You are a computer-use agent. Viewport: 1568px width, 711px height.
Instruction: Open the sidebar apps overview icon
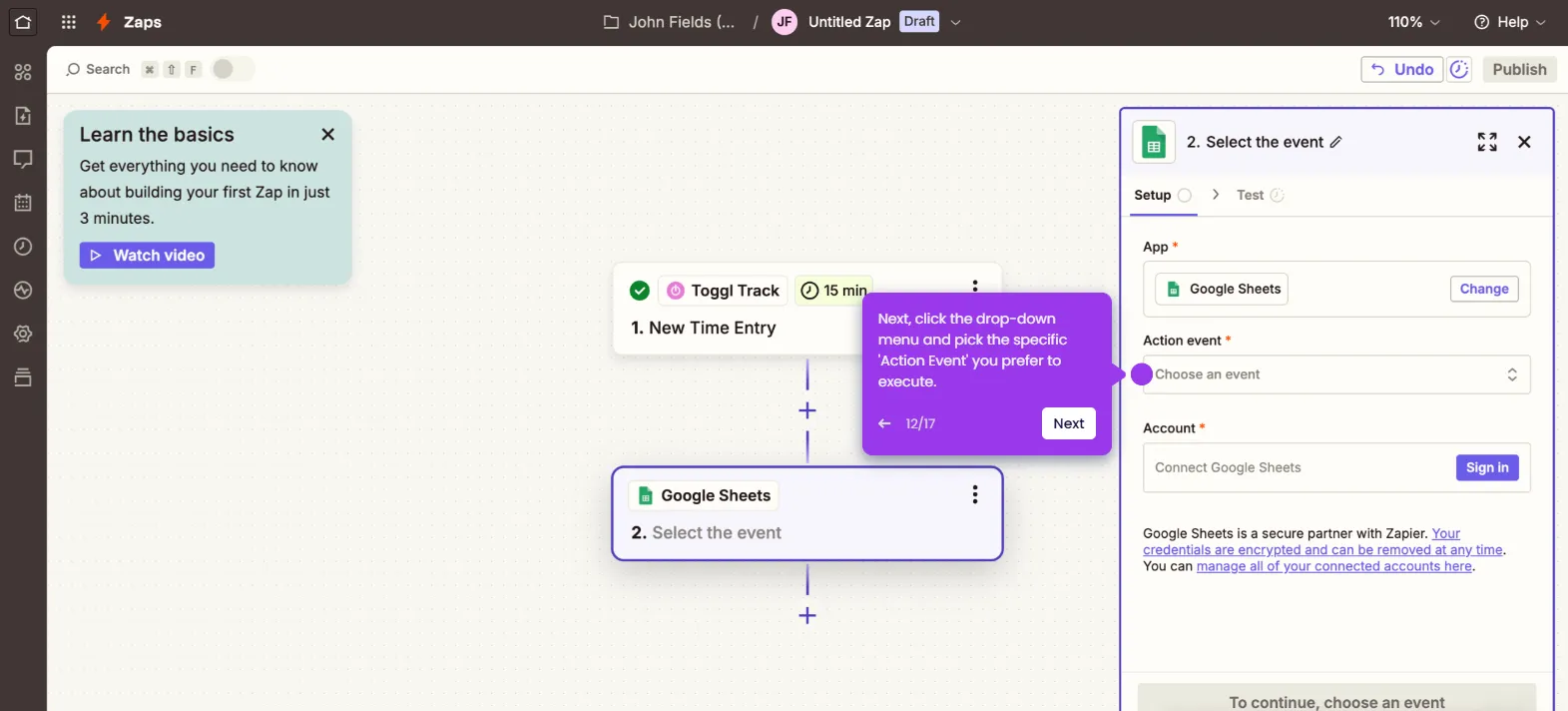[23, 72]
